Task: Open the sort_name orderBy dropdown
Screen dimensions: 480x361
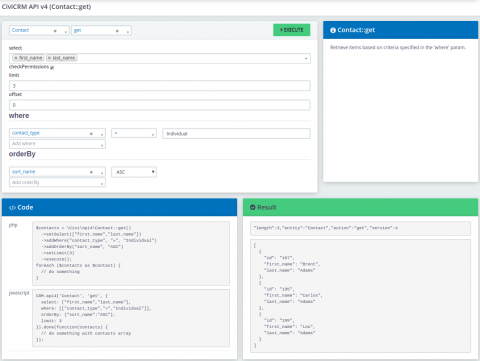Action: [102, 173]
